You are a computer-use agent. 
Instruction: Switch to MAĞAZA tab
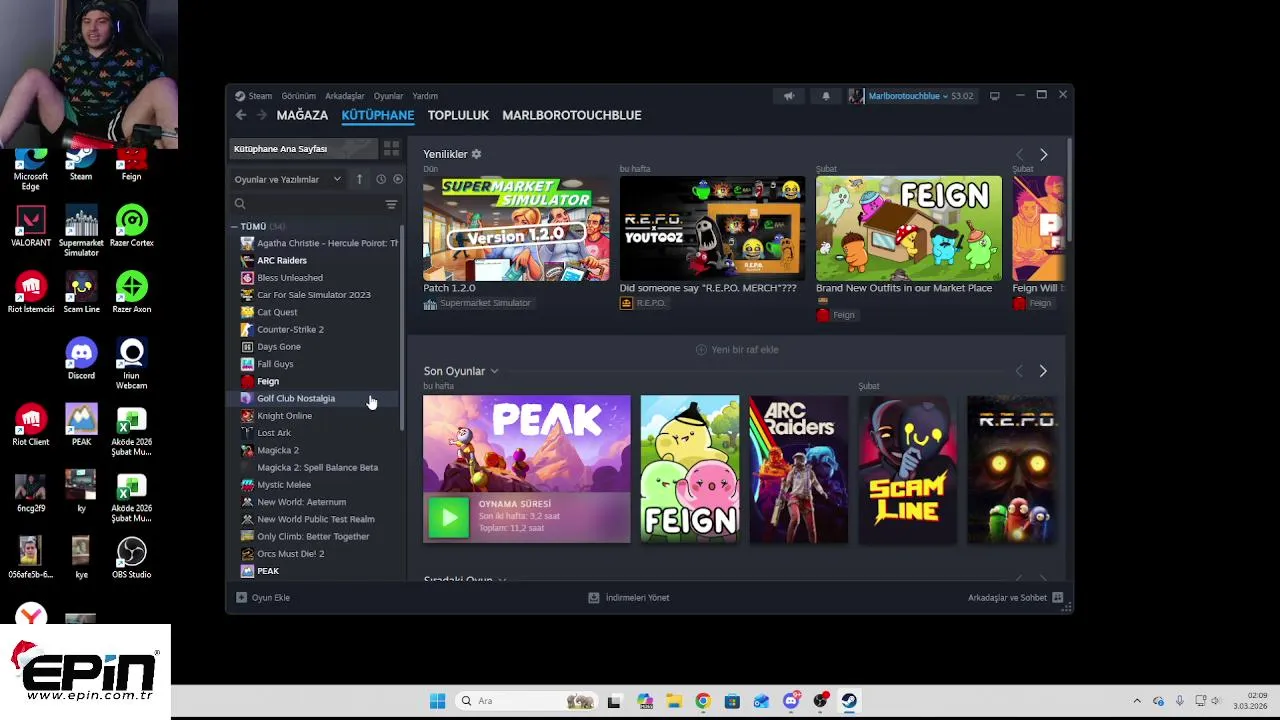302,115
